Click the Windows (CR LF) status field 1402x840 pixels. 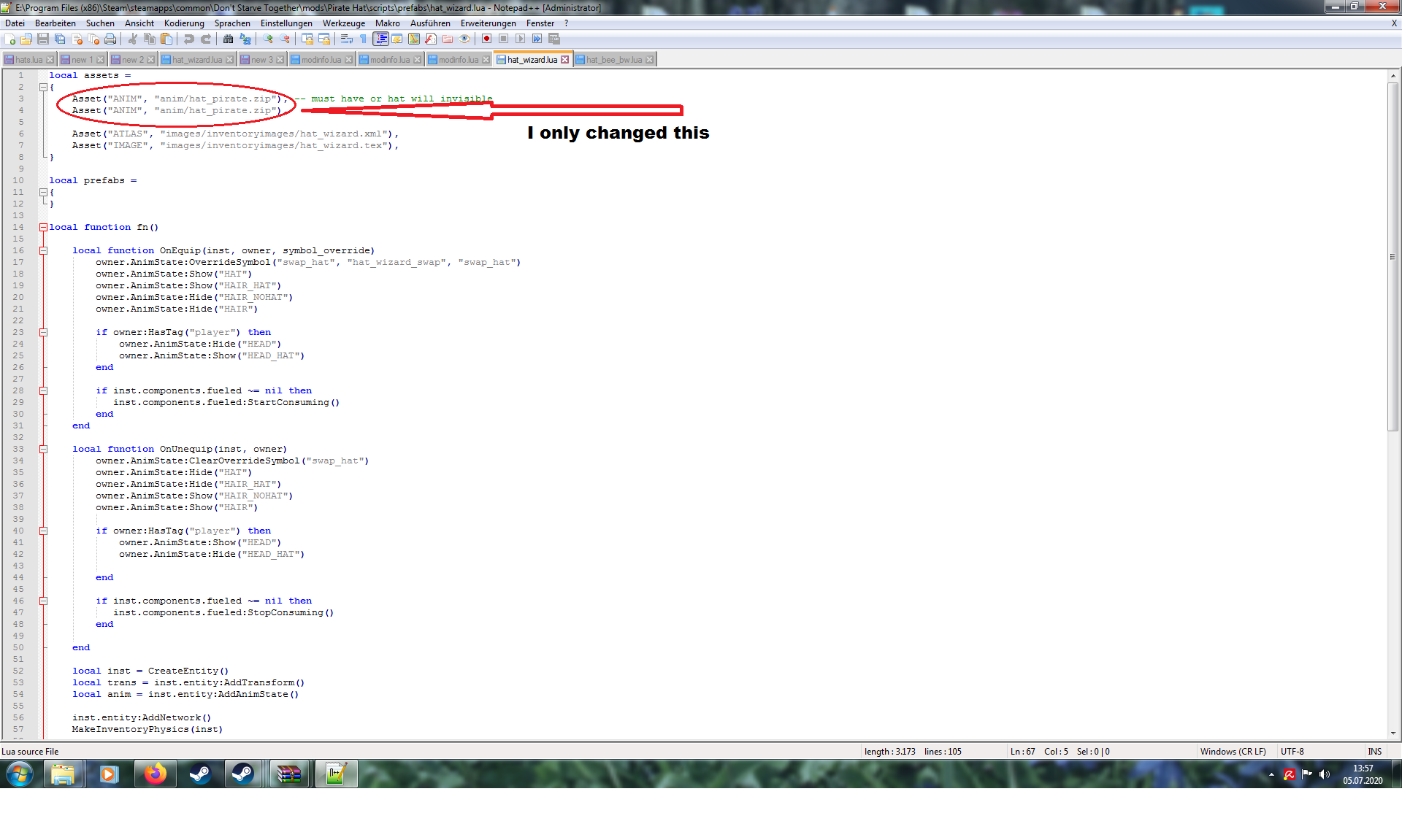point(1233,751)
